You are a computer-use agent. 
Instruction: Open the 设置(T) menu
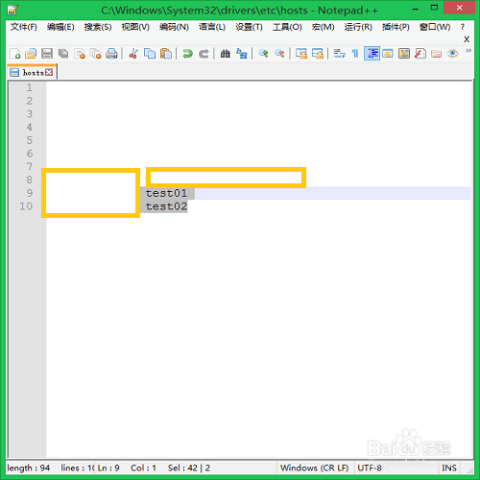click(x=249, y=27)
